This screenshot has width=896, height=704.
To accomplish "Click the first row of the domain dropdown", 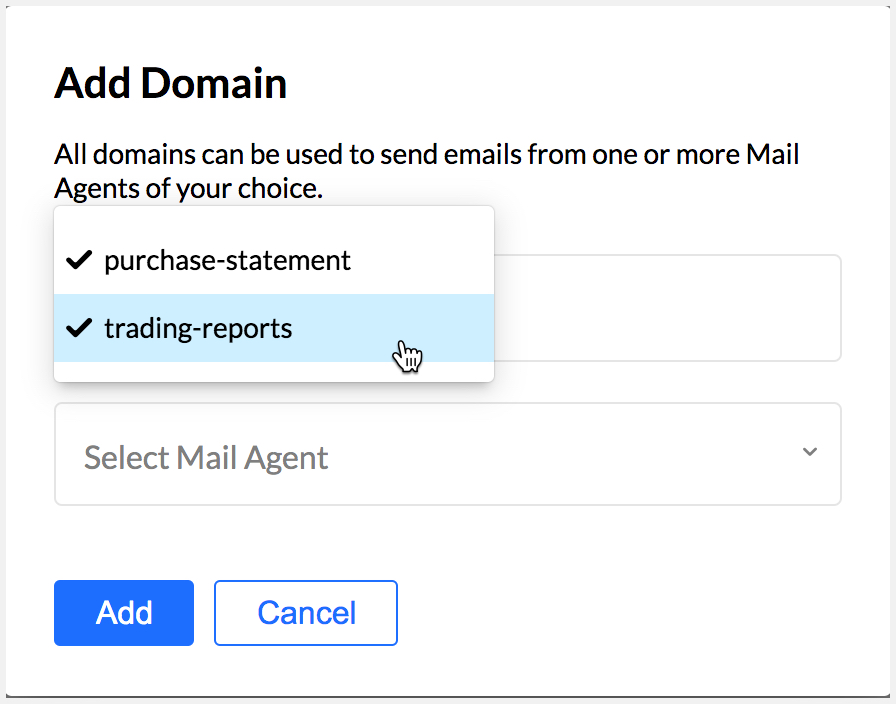I will (273, 260).
